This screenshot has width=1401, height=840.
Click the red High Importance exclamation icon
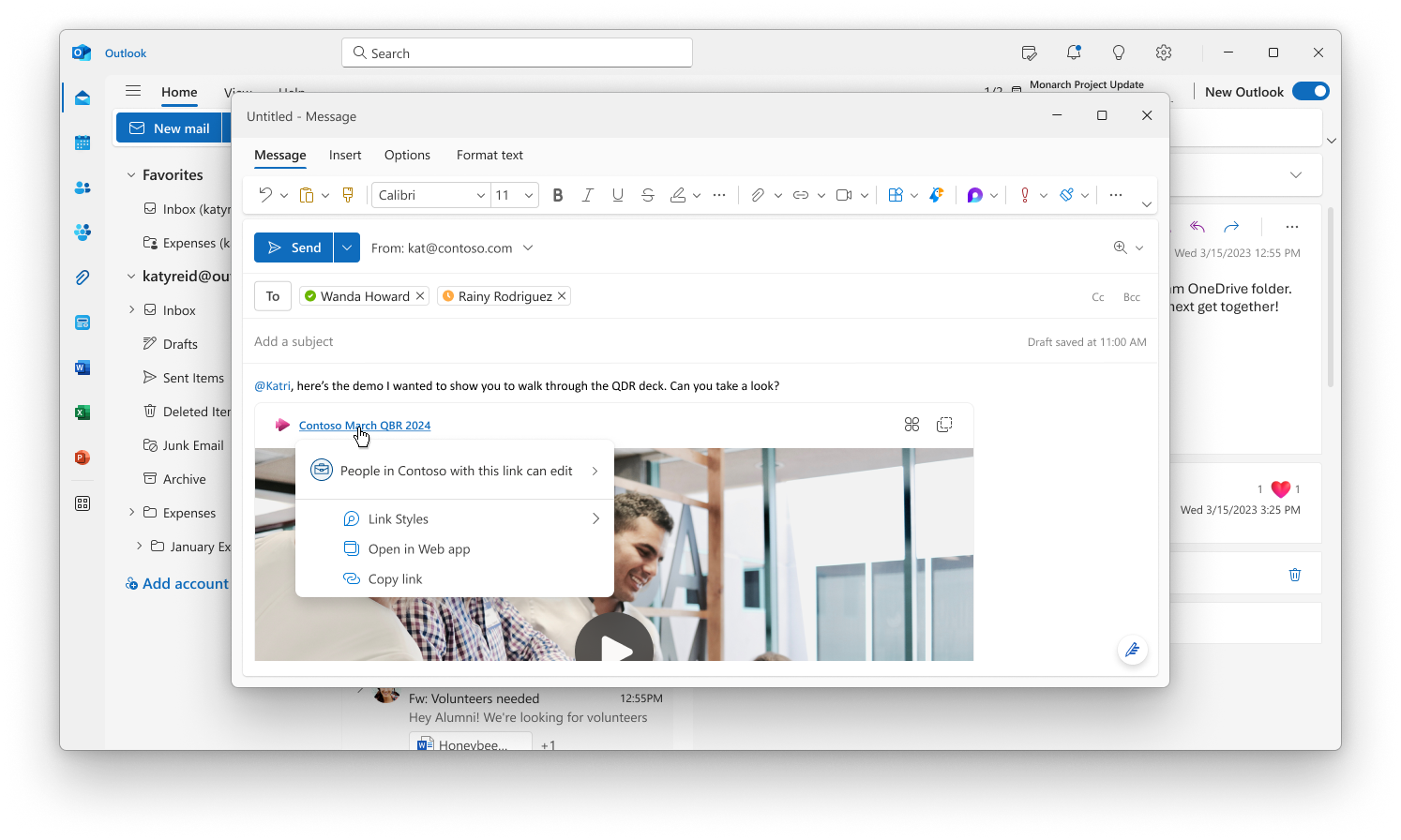1025,195
